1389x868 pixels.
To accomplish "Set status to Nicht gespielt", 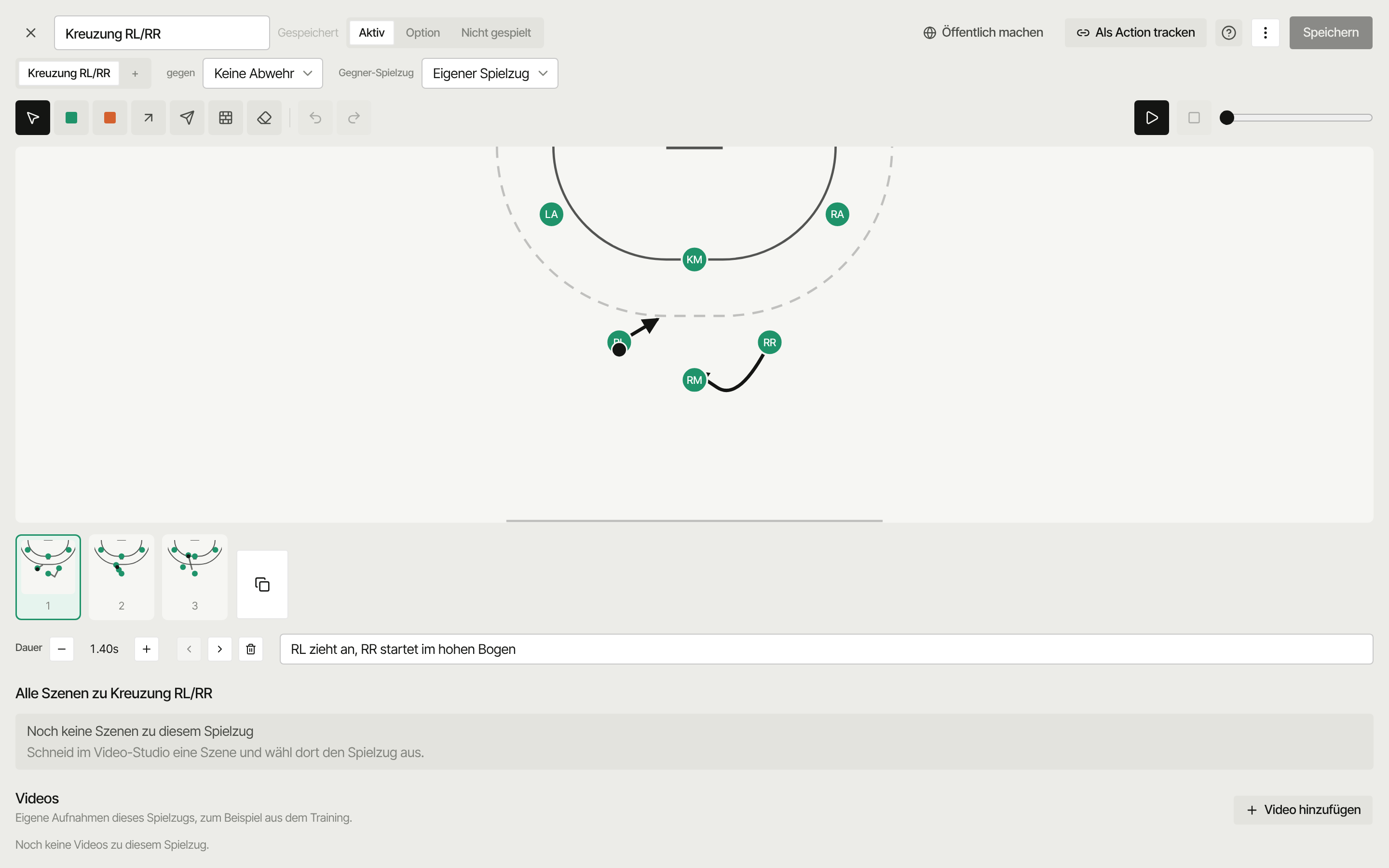I will (496, 33).
